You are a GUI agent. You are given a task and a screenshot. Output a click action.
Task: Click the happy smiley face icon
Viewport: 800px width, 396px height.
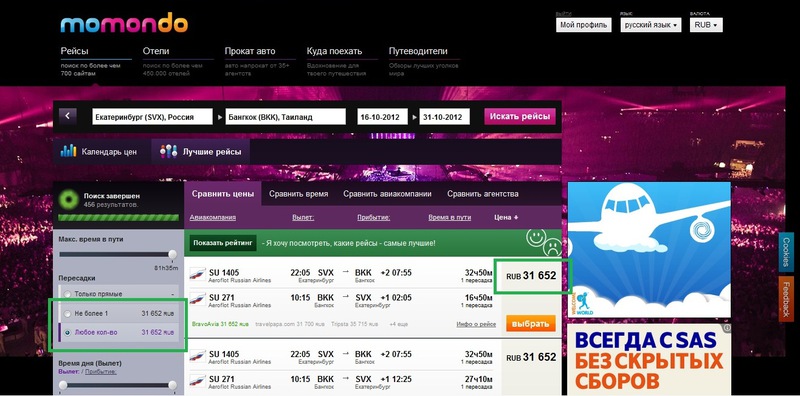[536, 237]
